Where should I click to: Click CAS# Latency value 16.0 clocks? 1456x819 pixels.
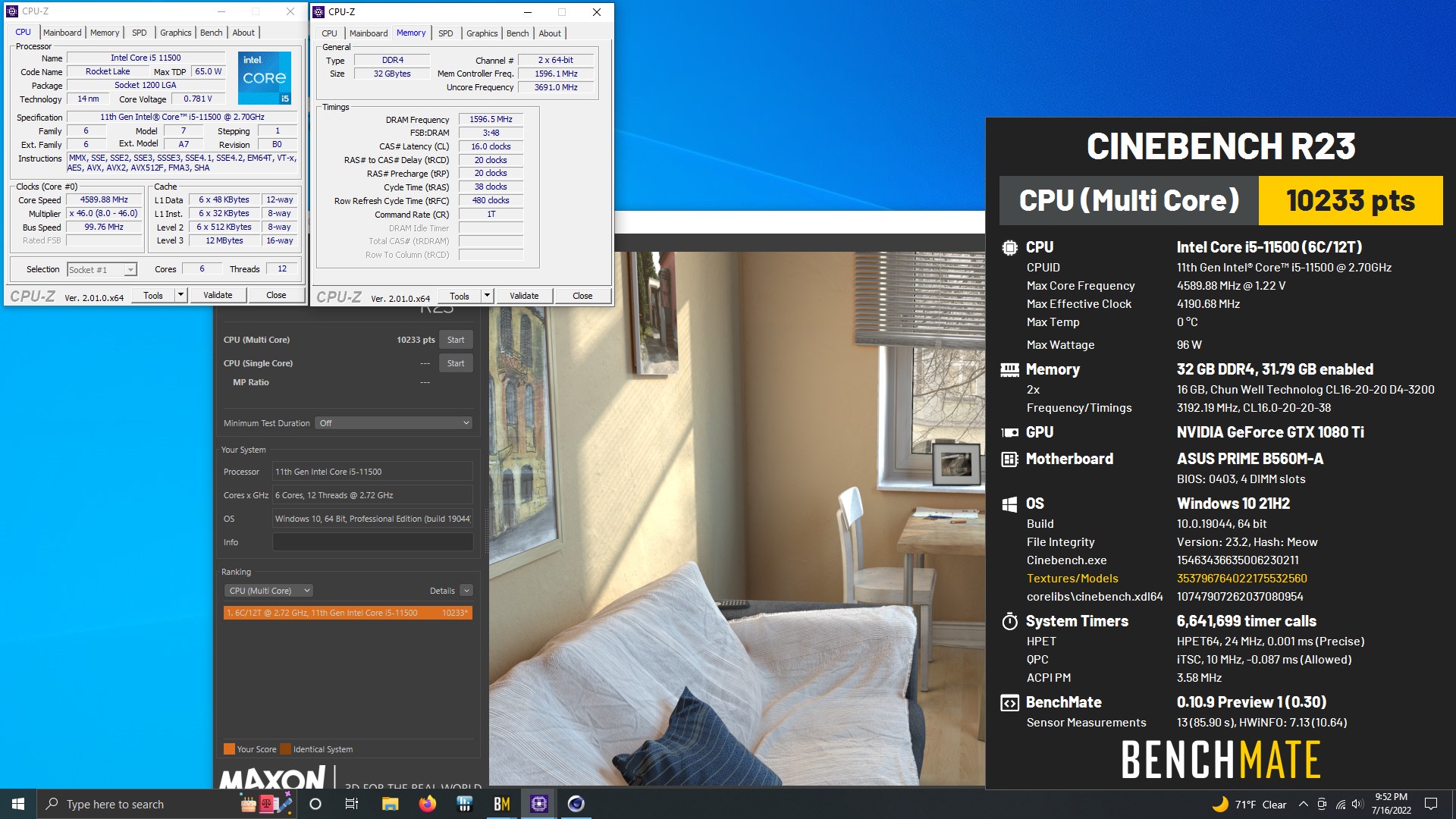[491, 147]
